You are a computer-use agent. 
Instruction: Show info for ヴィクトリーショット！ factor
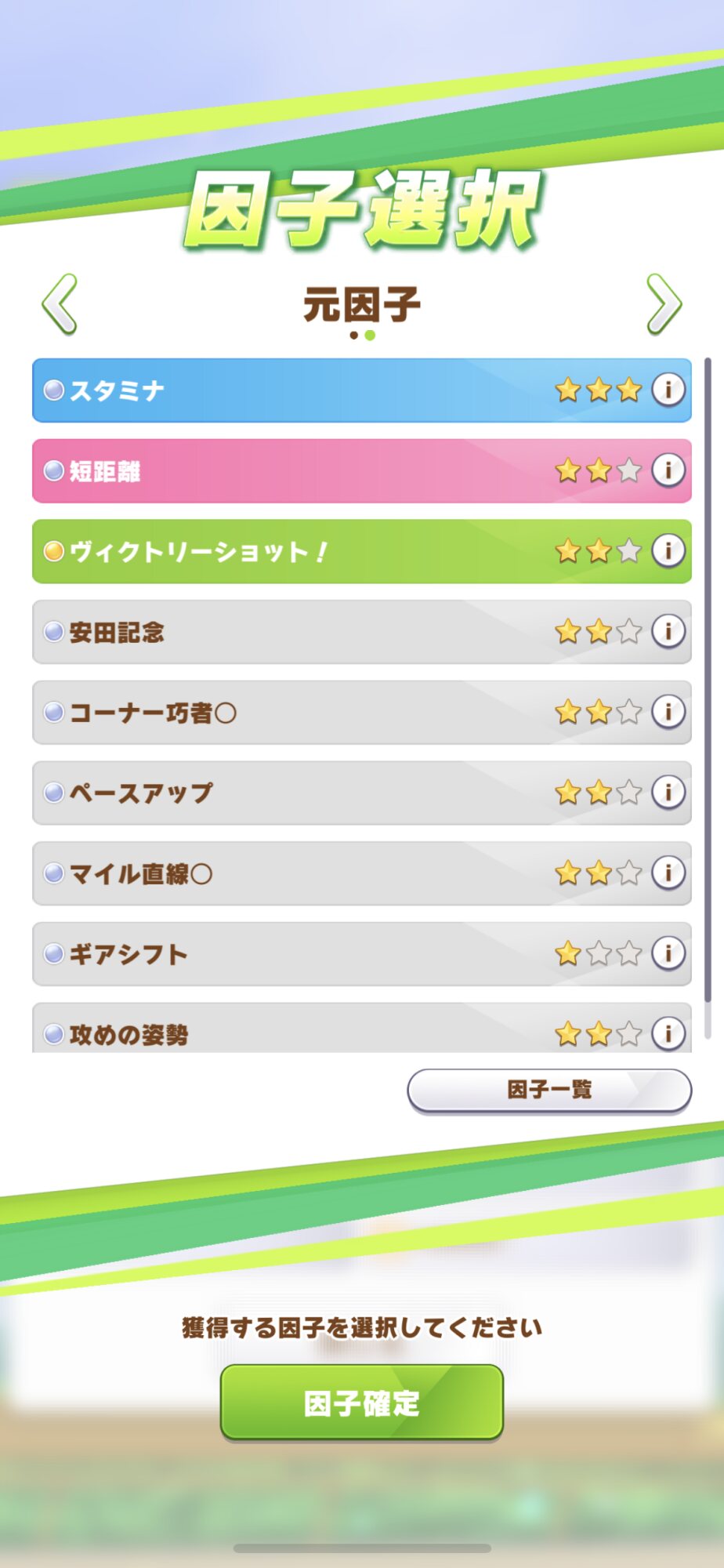point(668,550)
